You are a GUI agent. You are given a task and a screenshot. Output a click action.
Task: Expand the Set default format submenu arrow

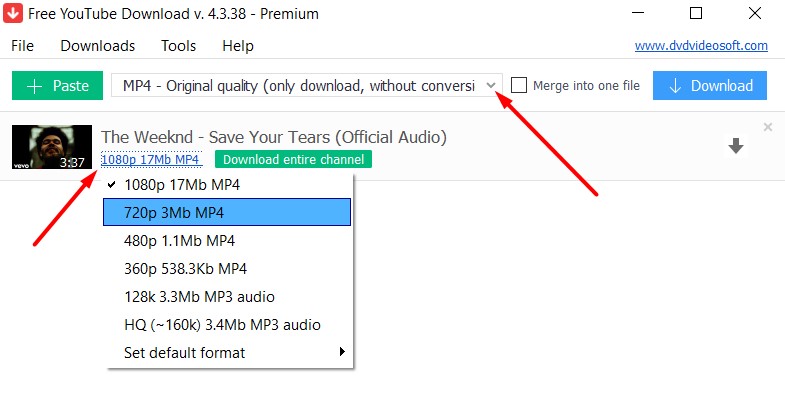coord(342,351)
